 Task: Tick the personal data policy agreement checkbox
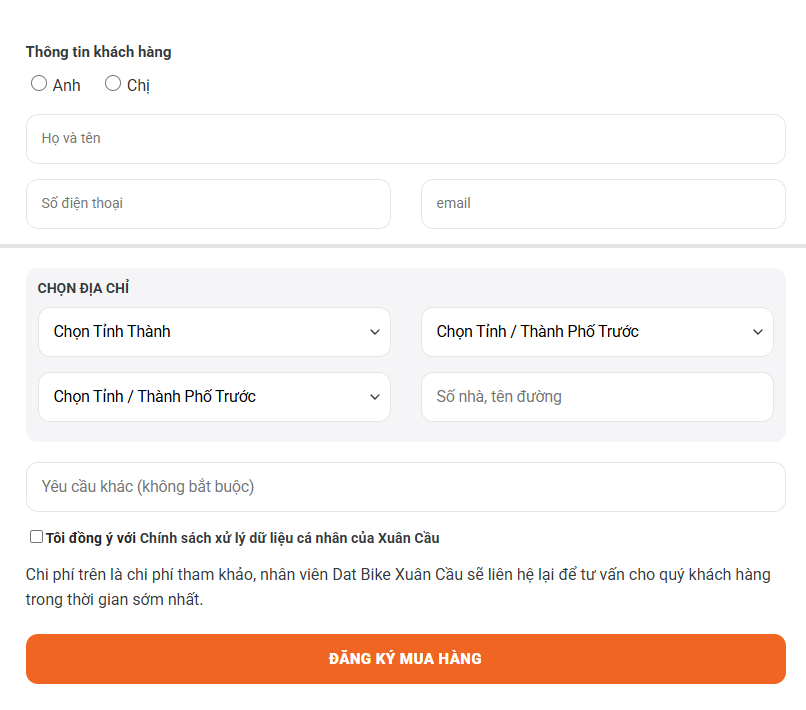tap(37, 537)
